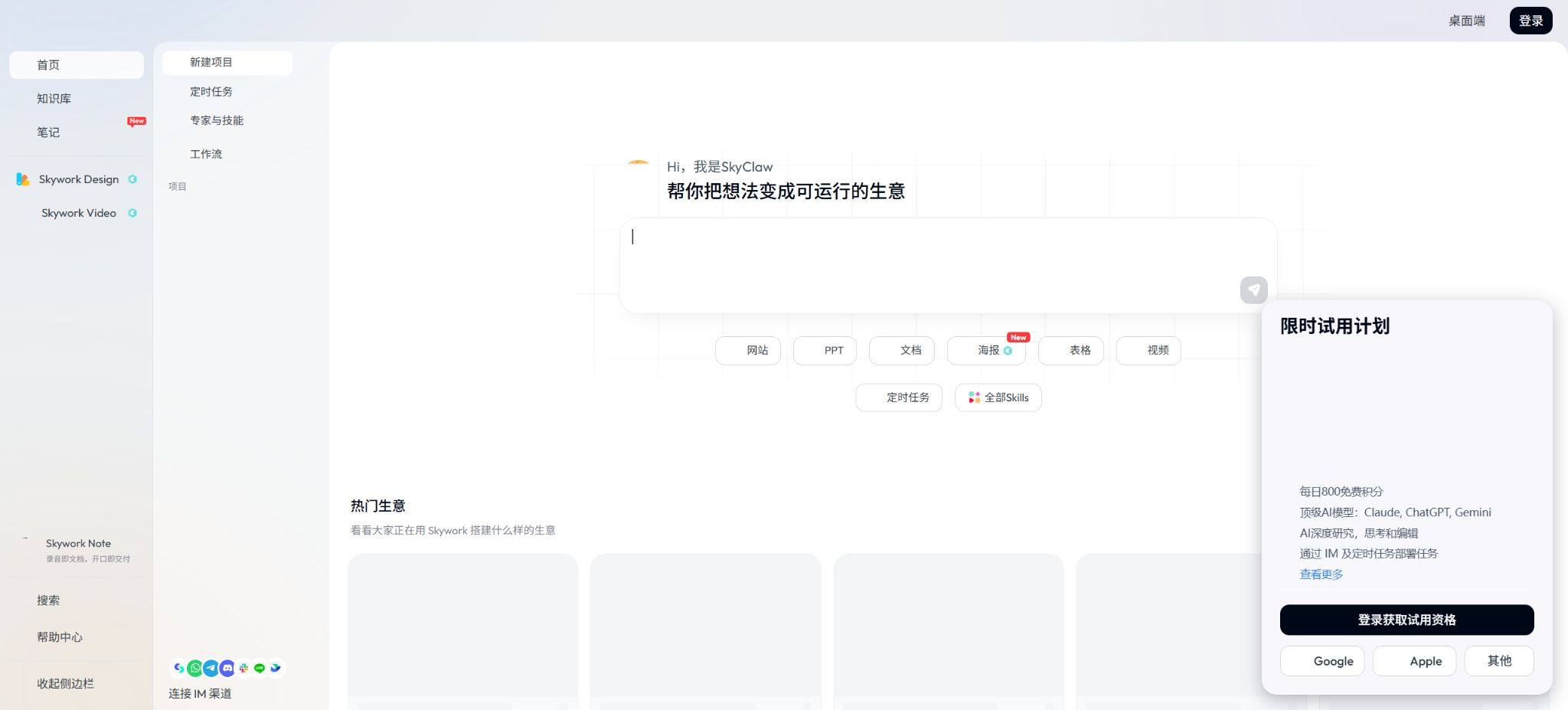This screenshot has width=1568, height=710.
Task: Open 笔记 in the sidebar
Action: click(x=77, y=133)
